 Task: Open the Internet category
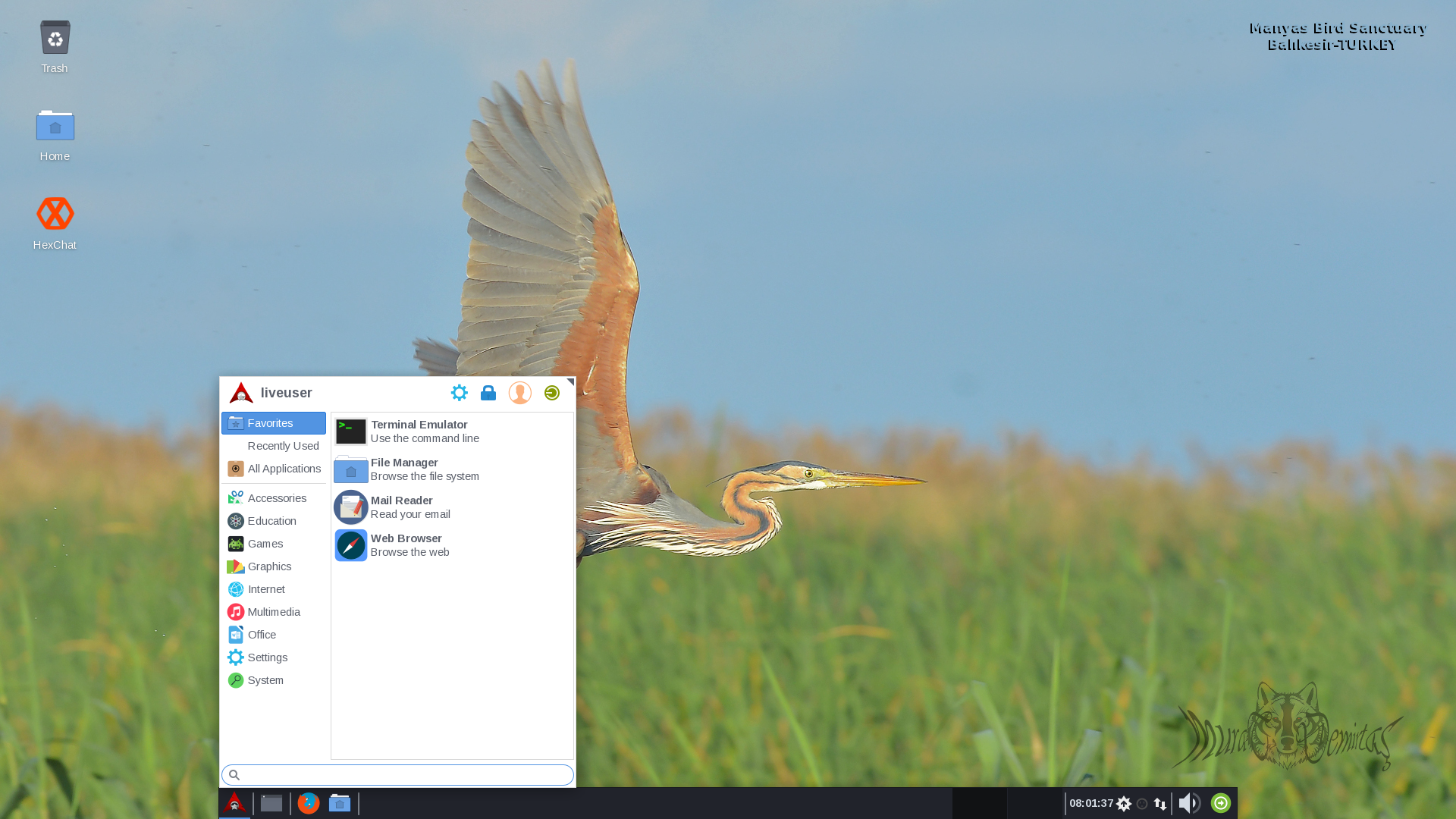tap(274, 589)
